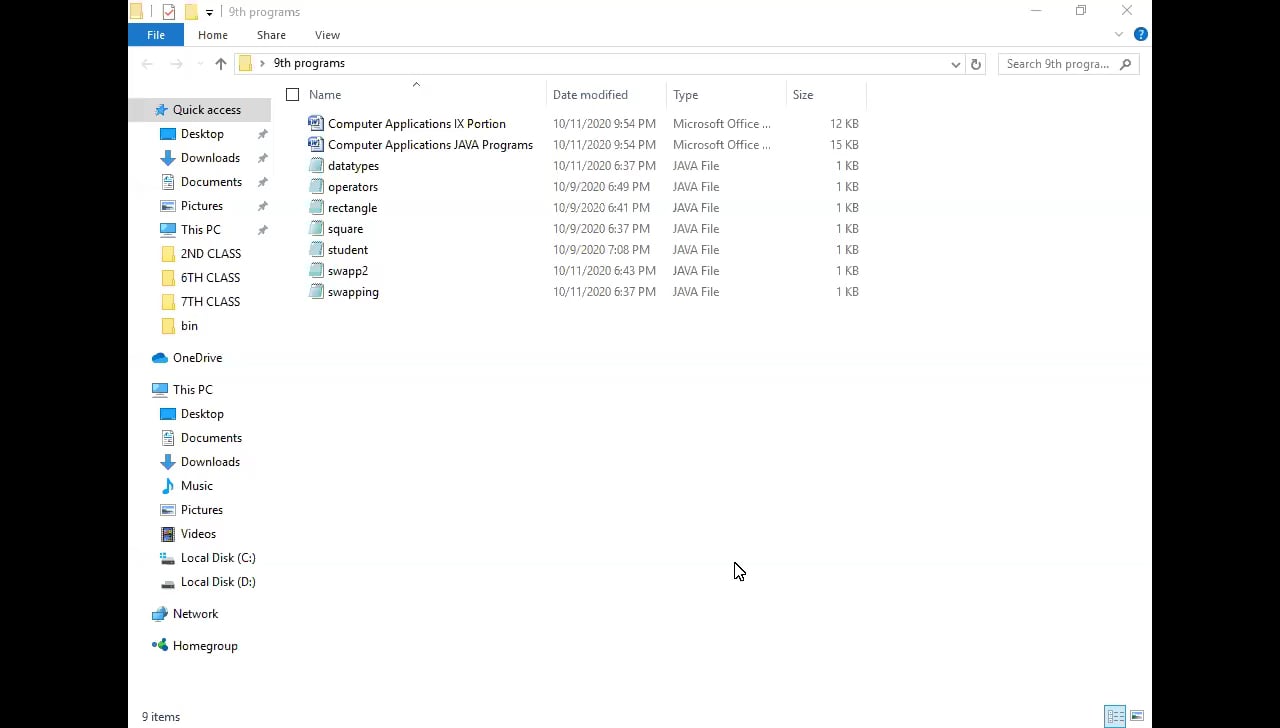The width and height of the screenshot is (1280, 728).
Task: Open Help via the blue question mark icon
Action: [x=1141, y=34]
